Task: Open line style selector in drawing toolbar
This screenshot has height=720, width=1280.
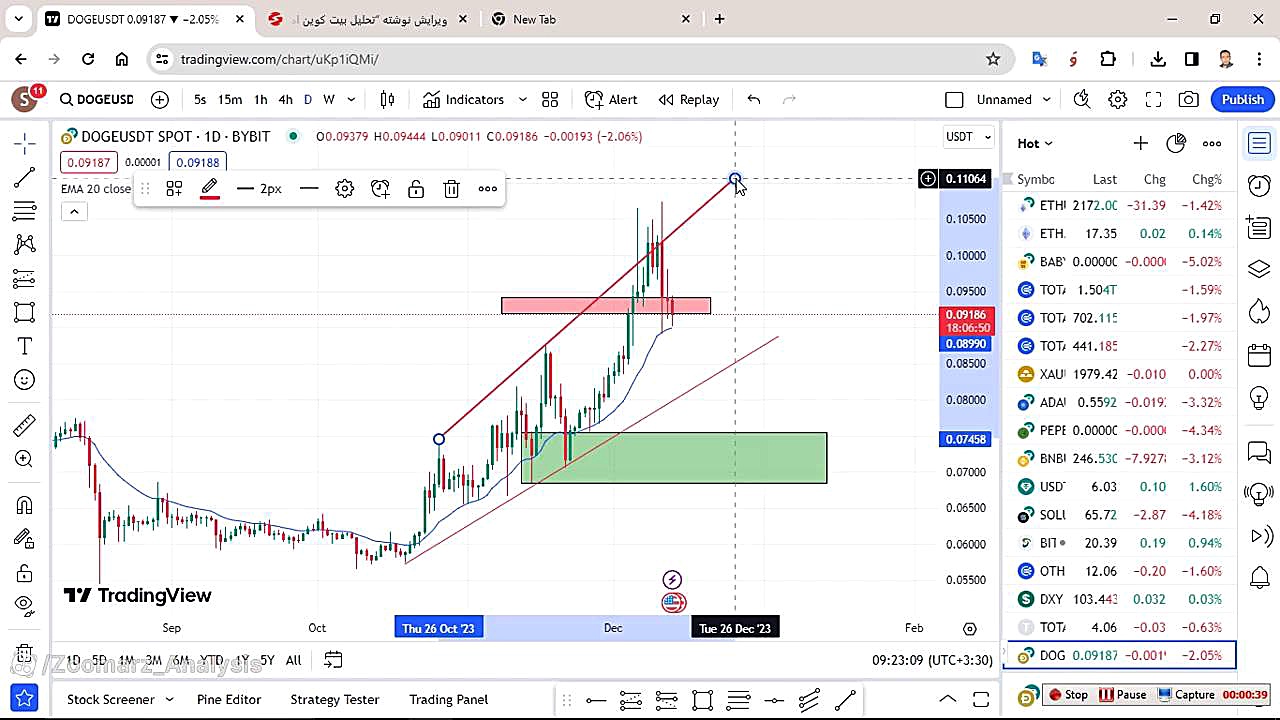Action: (309, 188)
